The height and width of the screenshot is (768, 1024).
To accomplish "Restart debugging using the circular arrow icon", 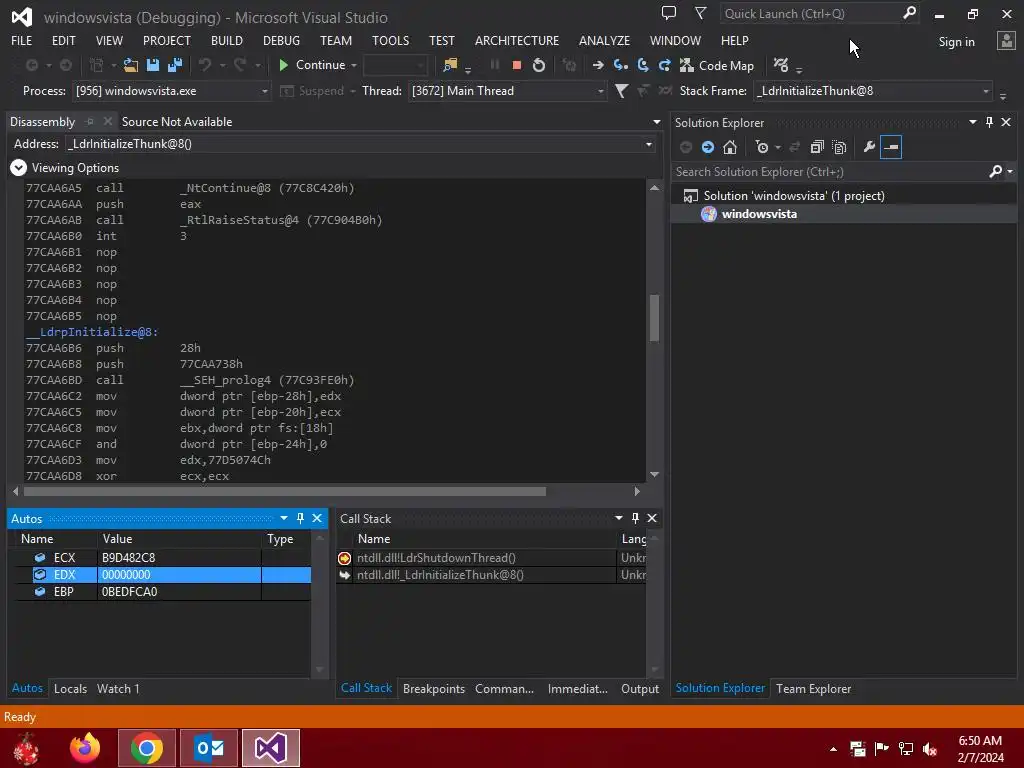I will pyautogui.click(x=539, y=65).
